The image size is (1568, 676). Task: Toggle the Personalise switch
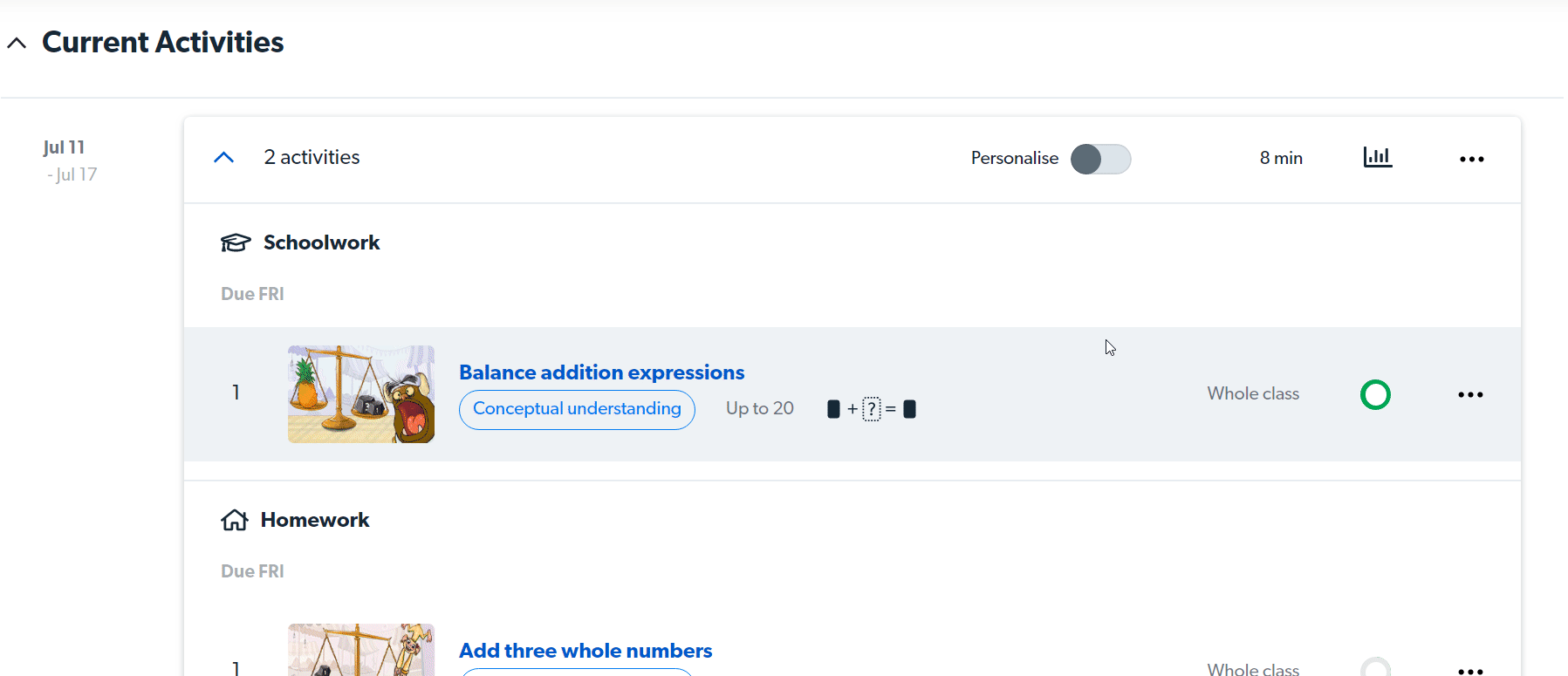click(1100, 159)
